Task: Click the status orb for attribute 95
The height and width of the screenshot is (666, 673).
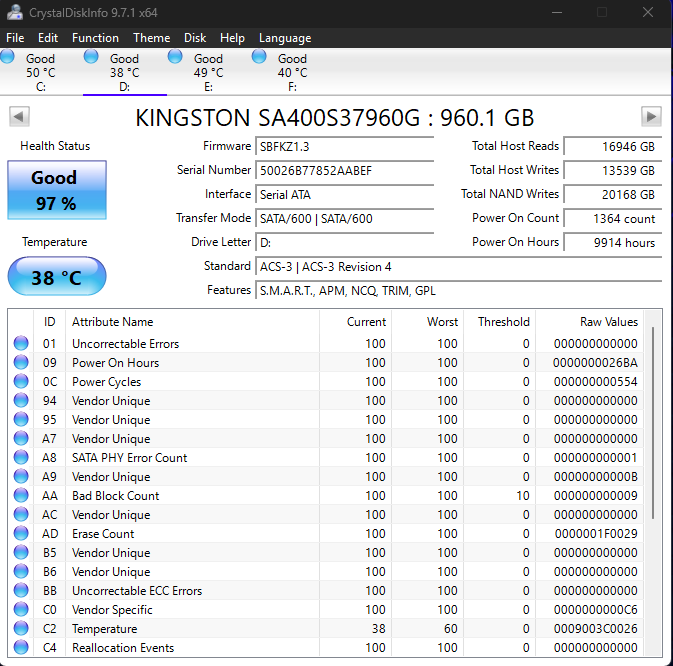Action: point(21,419)
